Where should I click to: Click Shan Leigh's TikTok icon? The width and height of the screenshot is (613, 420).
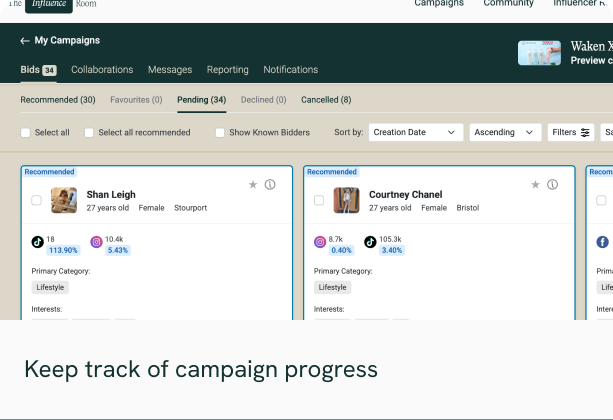[x=37, y=241]
